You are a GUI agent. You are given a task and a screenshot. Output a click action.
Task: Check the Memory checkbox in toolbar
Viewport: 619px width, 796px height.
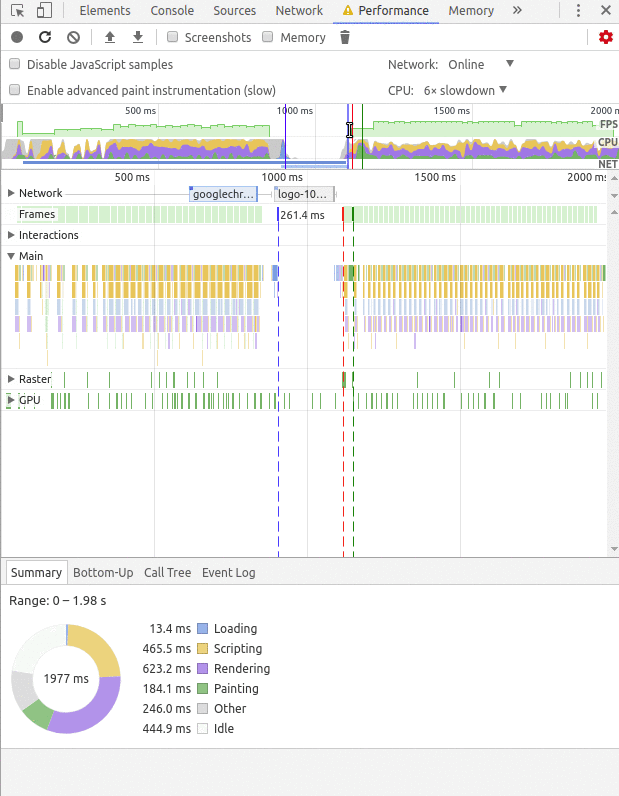pyautogui.click(x=267, y=37)
